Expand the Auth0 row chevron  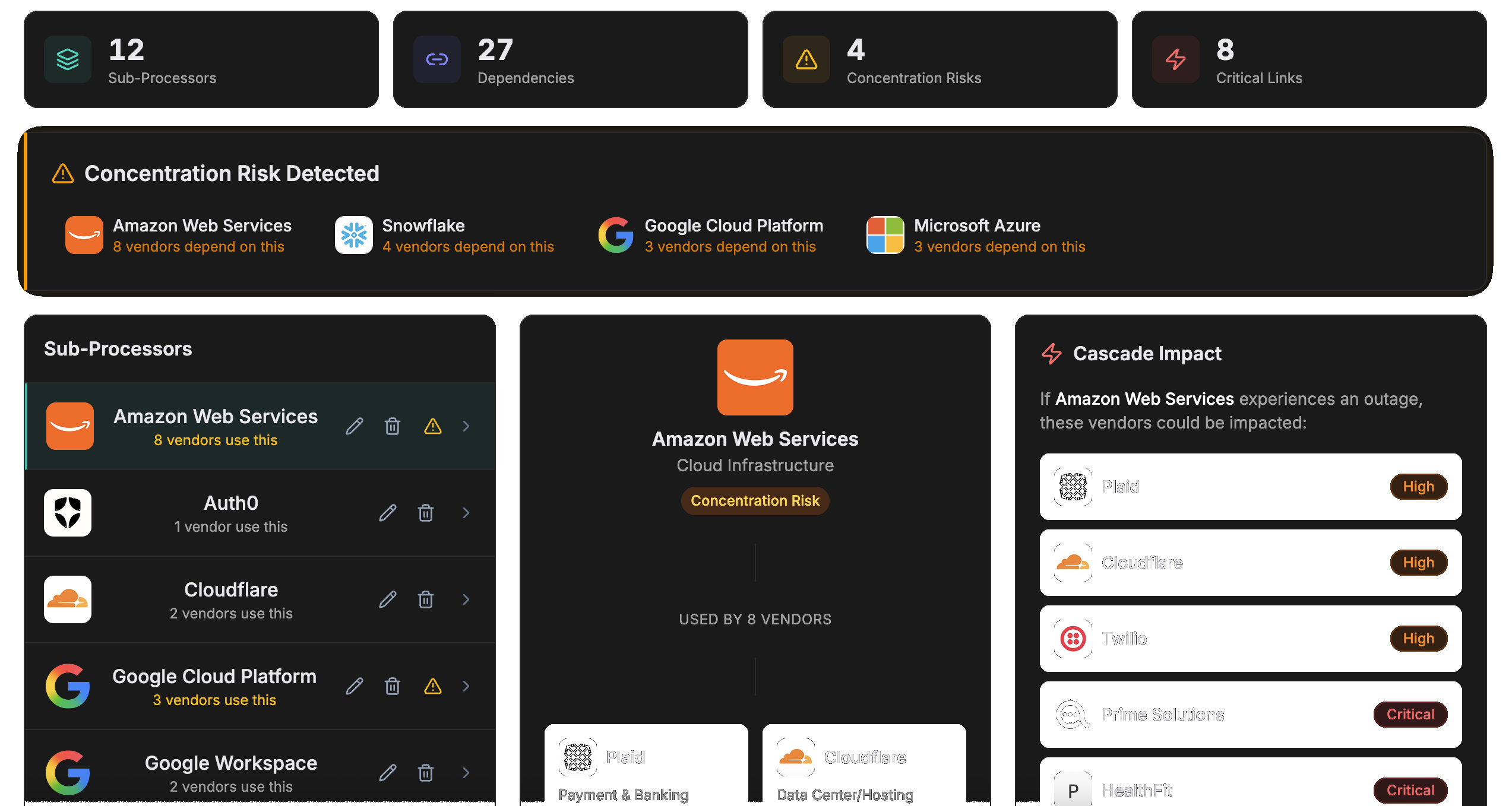[466, 513]
